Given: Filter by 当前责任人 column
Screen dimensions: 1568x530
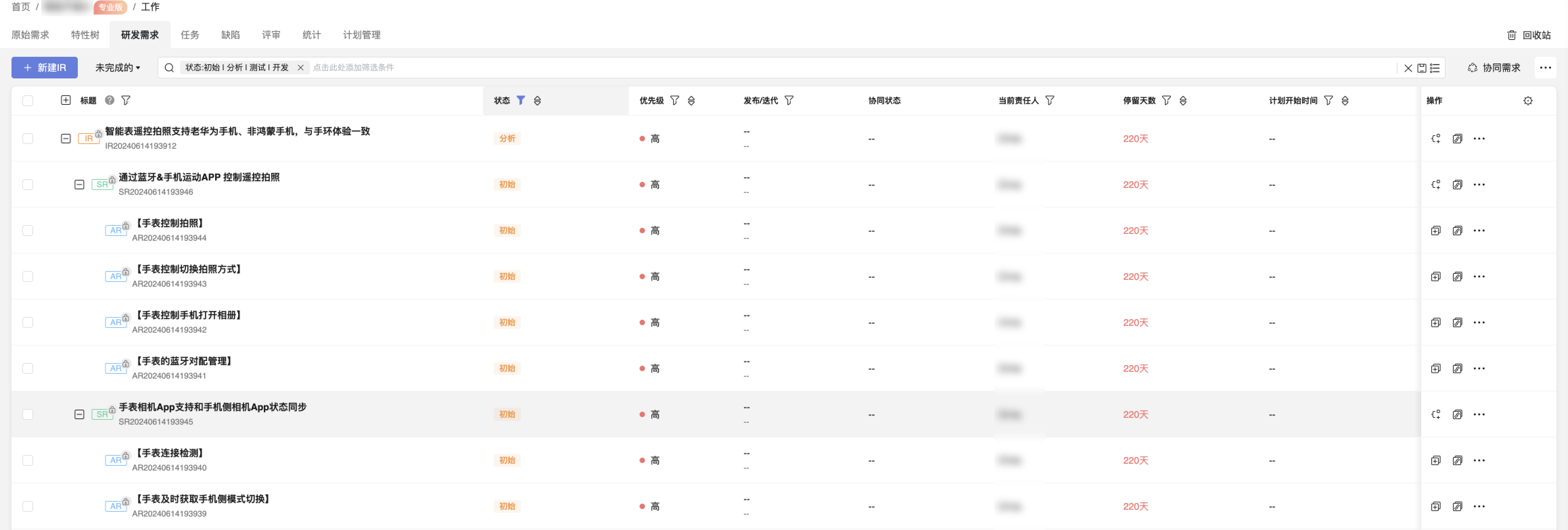Looking at the screenshot, I should coord(1050,100).
